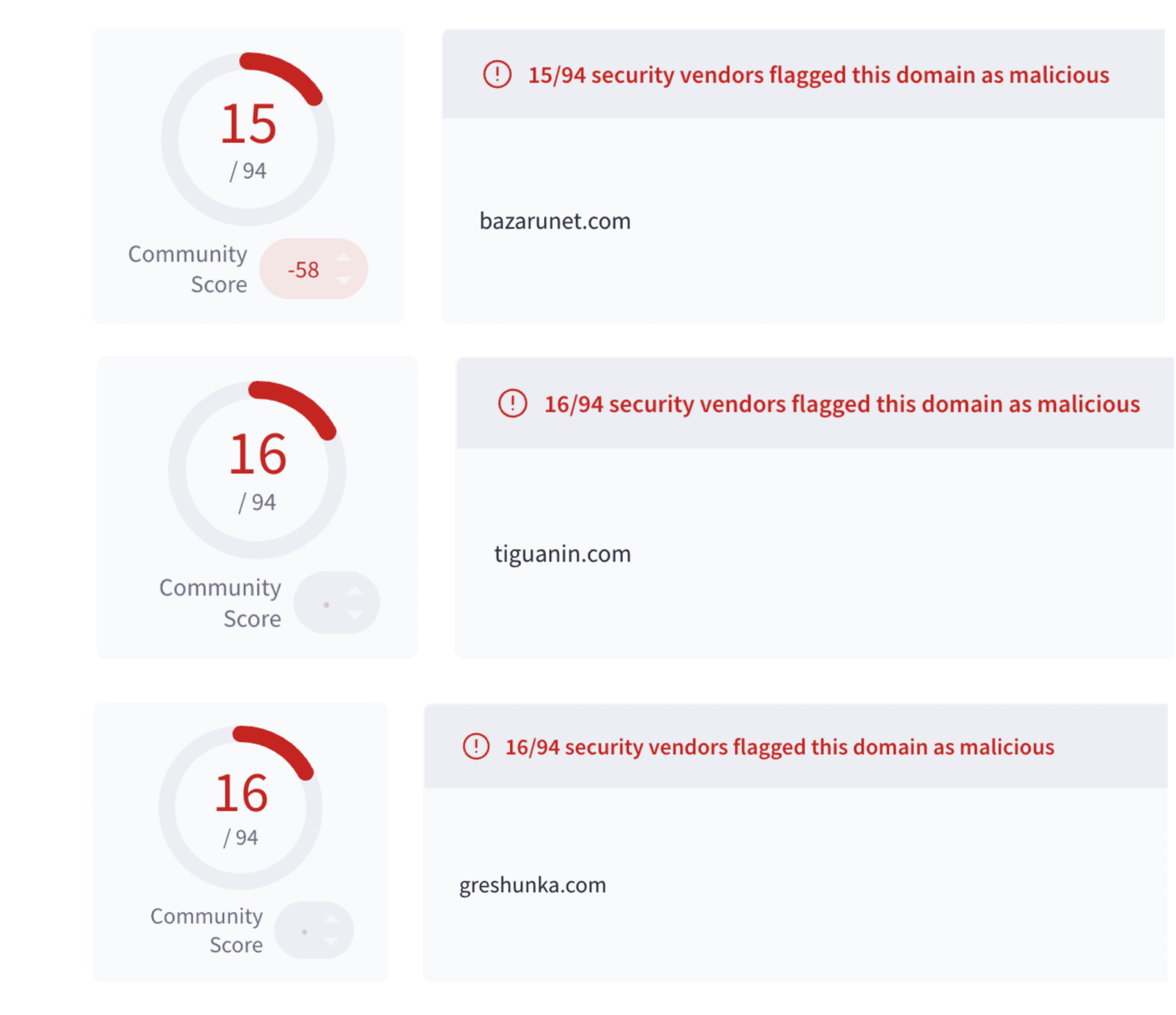Image resolution: width=1176 pixels, height=1015 pixels.
Task: Click the 16/94 banner text above tiguanin.com
Action: coord(842,404)
